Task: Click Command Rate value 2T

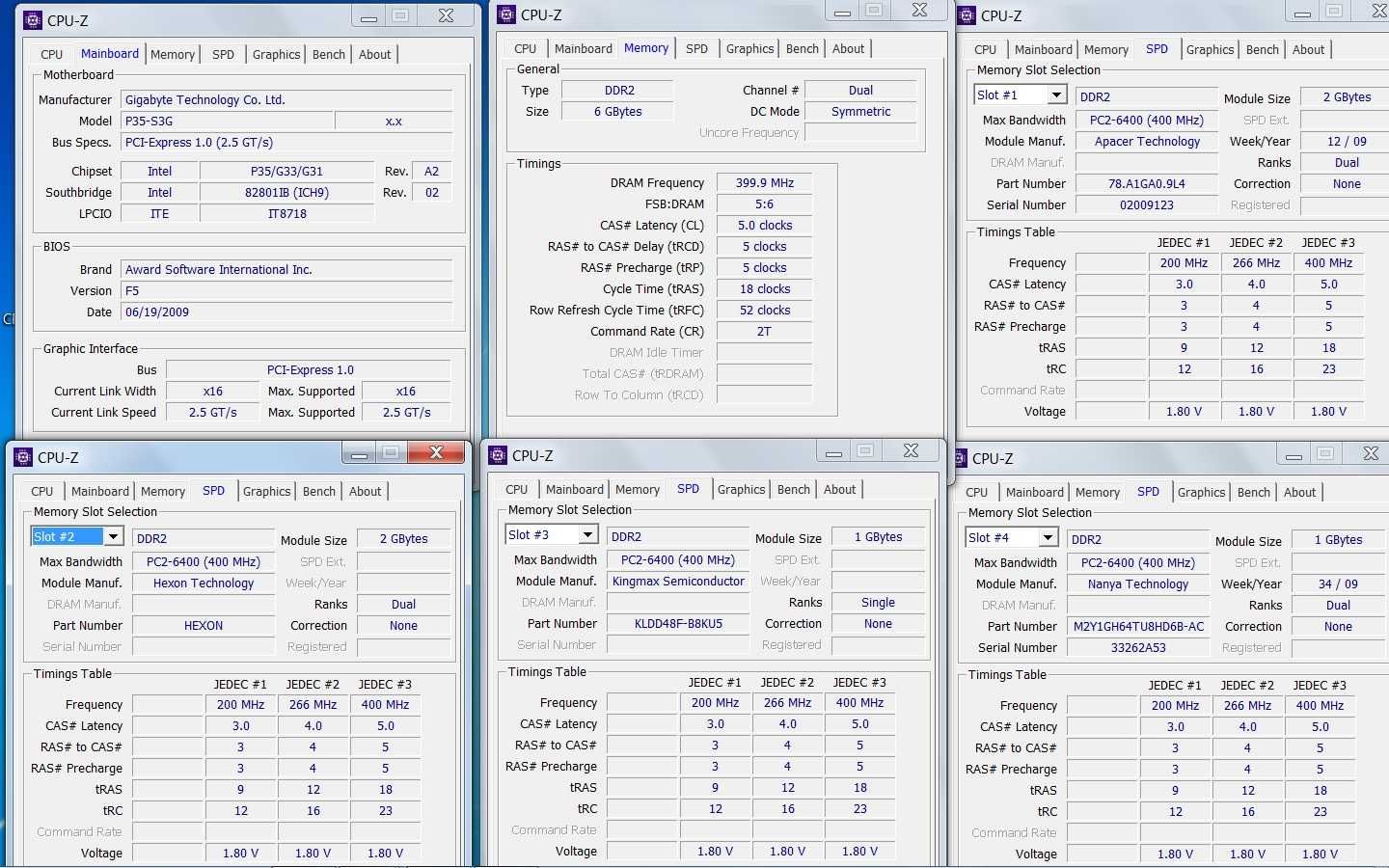Action: pos(764,331)
